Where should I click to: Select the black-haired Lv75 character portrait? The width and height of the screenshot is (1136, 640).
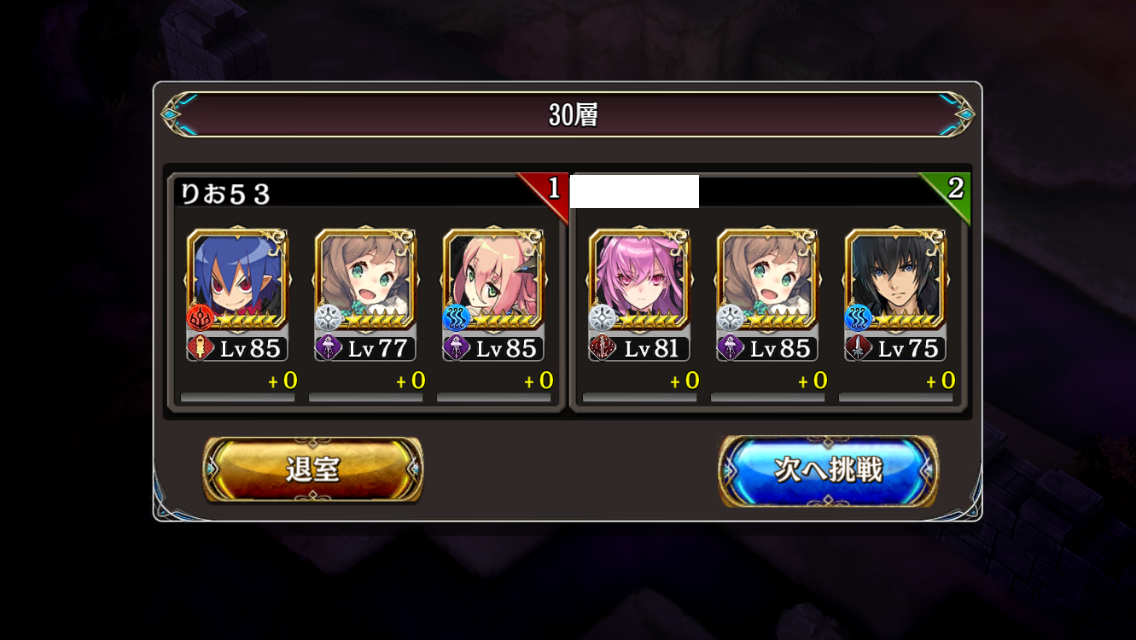896,280
